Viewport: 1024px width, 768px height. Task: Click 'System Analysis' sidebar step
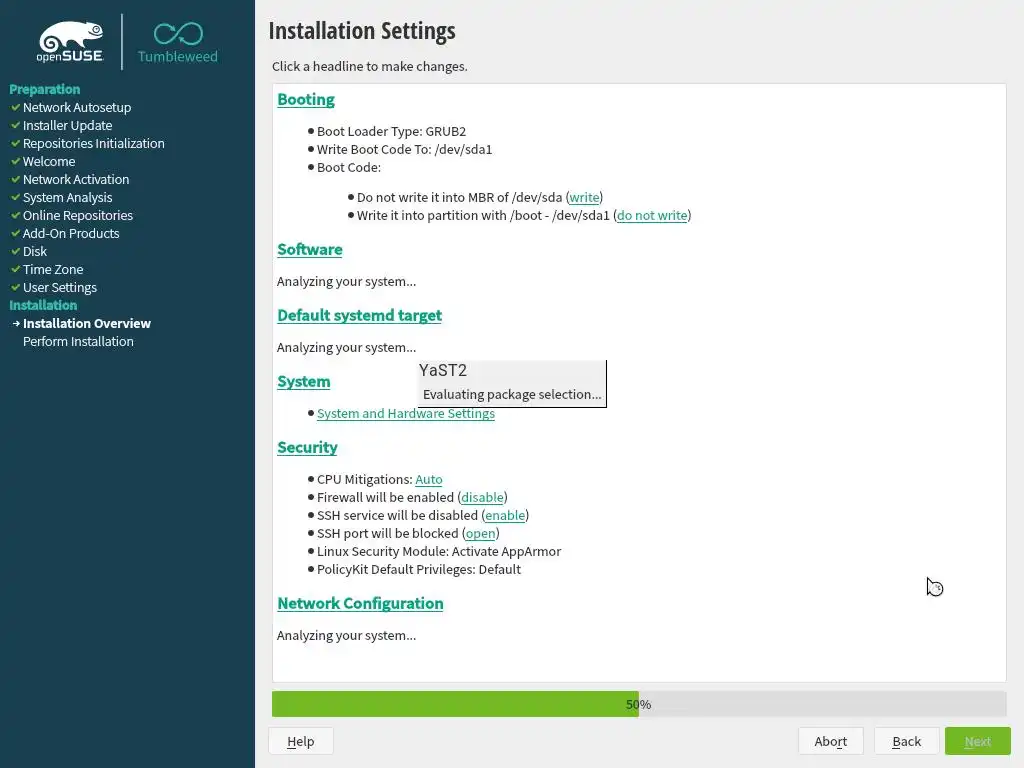tap(67, 197)
